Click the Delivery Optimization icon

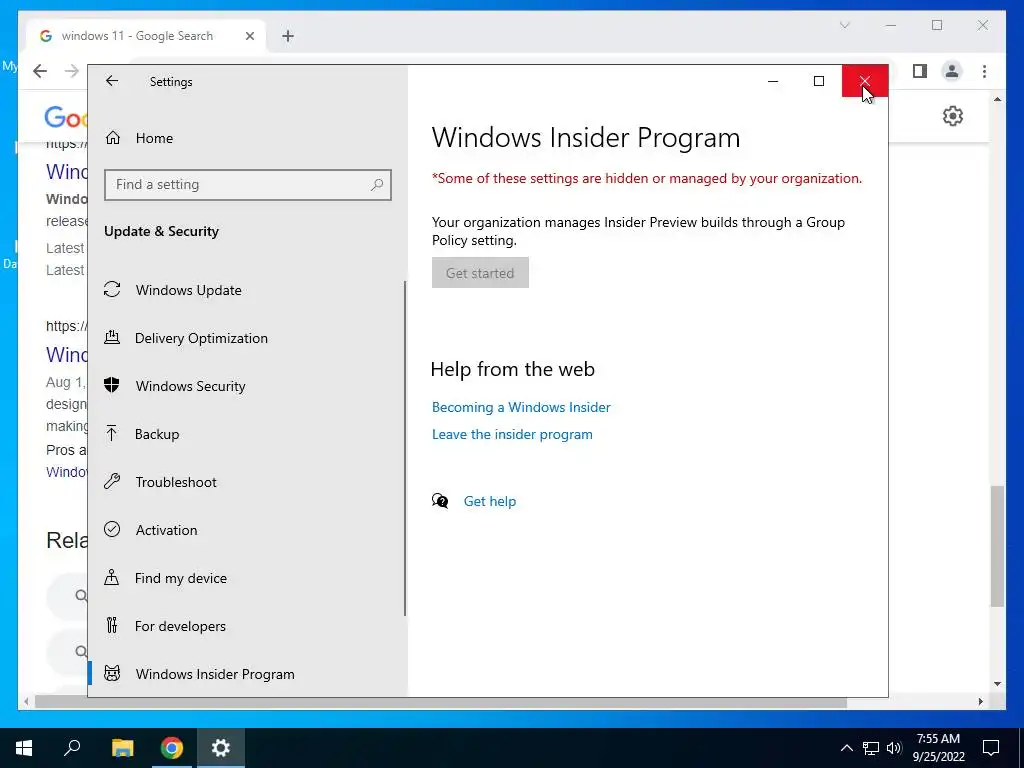point(112,337)
